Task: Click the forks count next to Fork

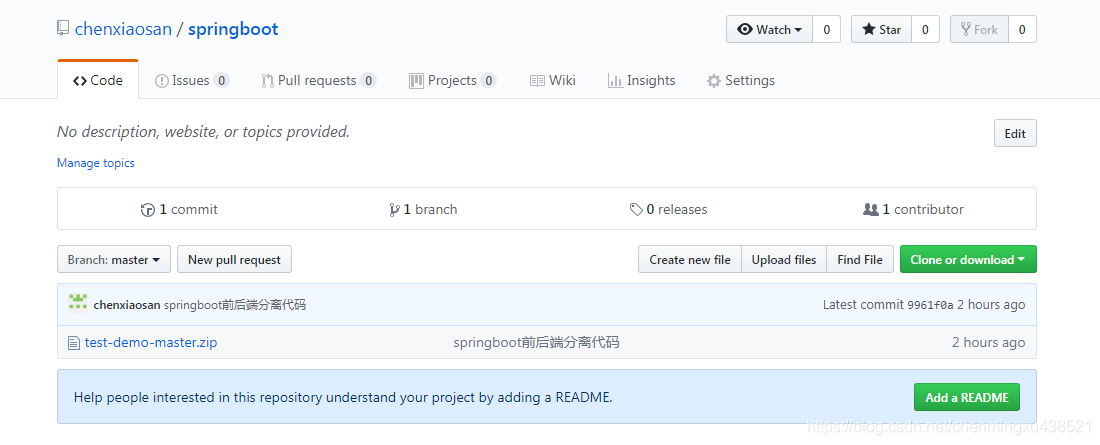Action: pos(1022,29)
